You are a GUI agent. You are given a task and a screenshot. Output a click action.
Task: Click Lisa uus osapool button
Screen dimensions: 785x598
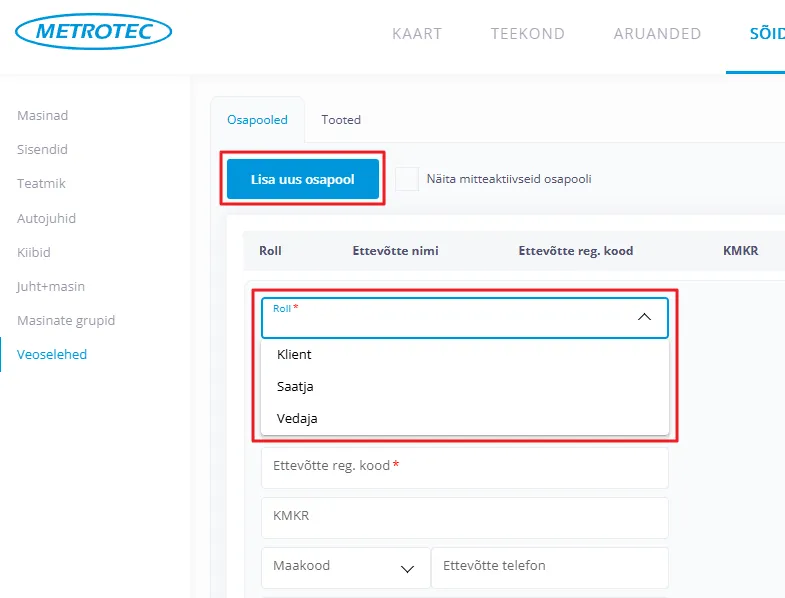point(302,179)
